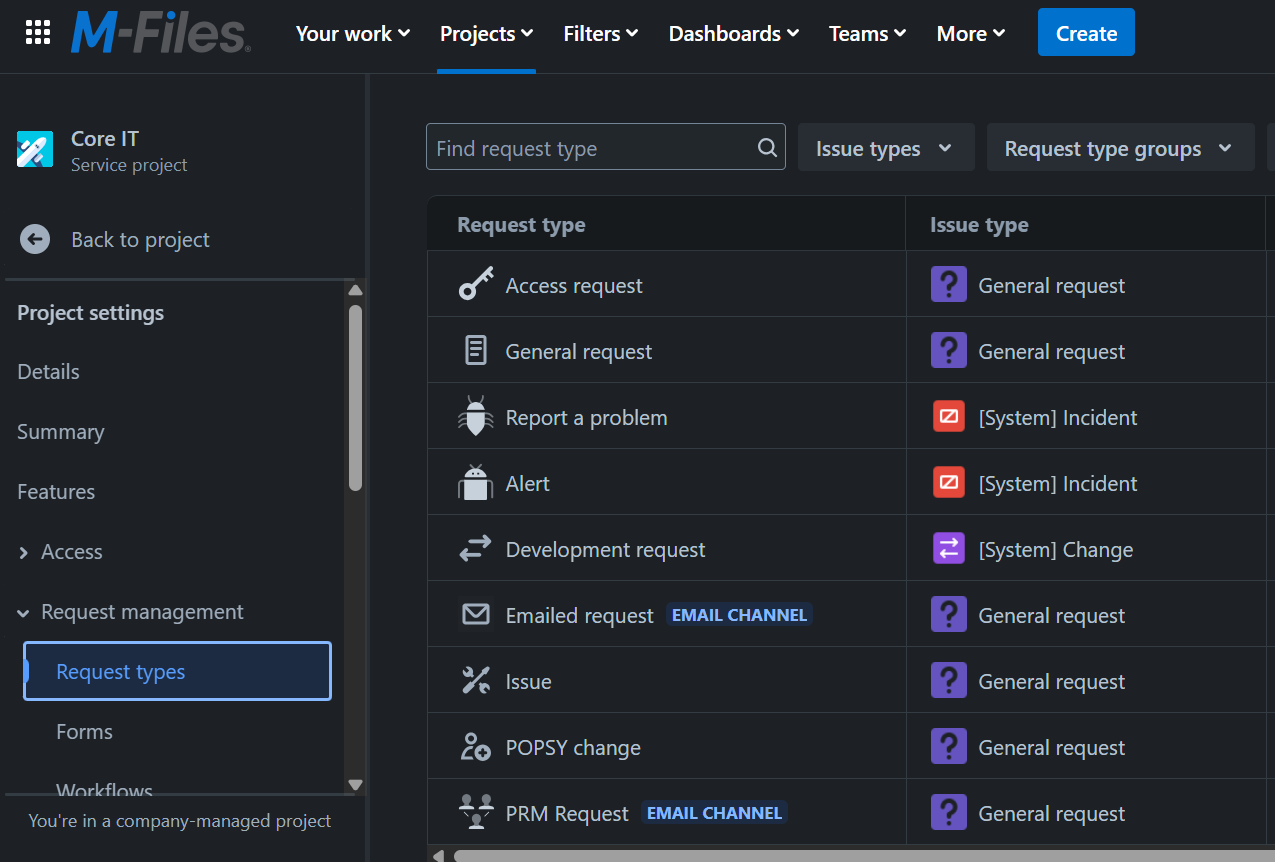This screenshot has width=1275, height=862.
Task: Open the Issue types dropdown
Action: pos(885,149)
